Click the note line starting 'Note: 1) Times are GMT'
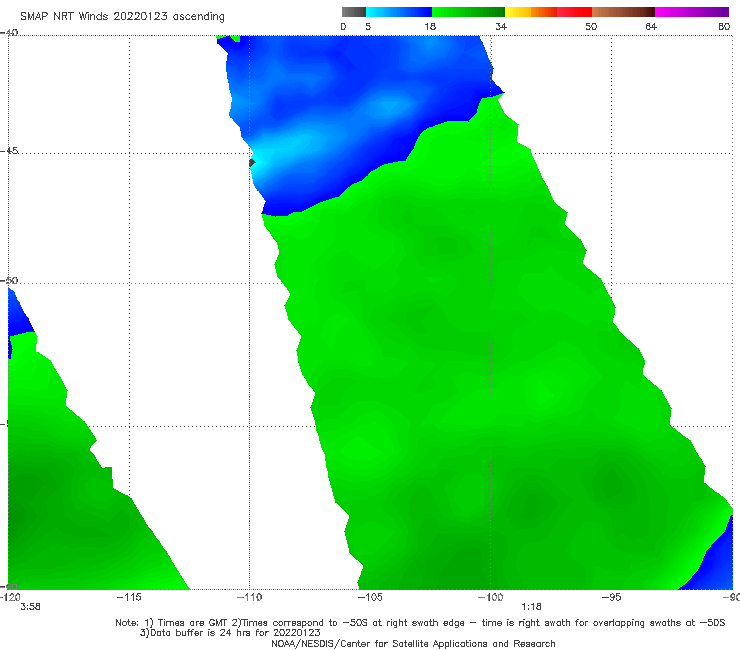This screenshot has height=650, width=740. click(x=420, y=623)
